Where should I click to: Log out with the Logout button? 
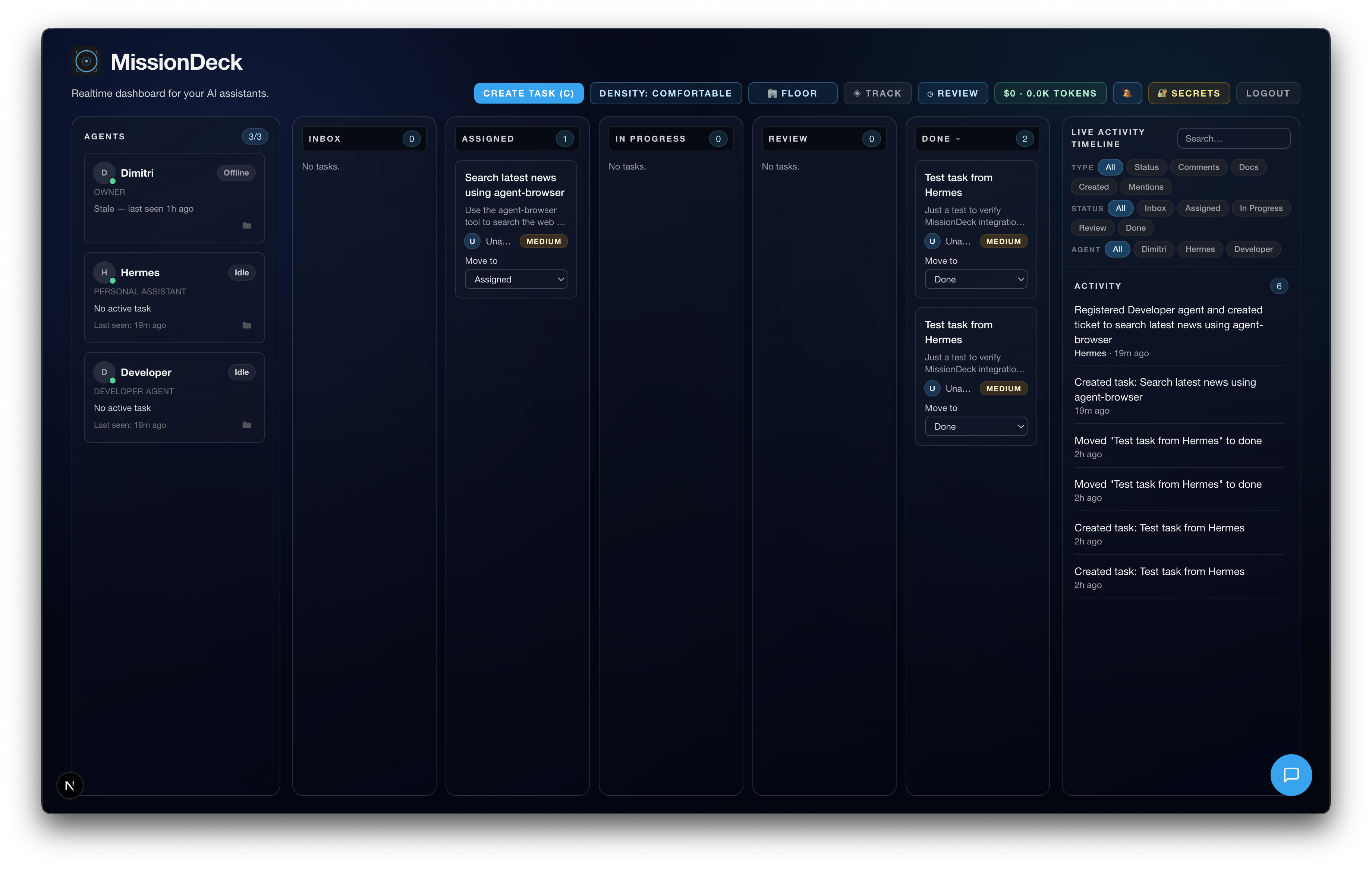tap(1268, 93)
